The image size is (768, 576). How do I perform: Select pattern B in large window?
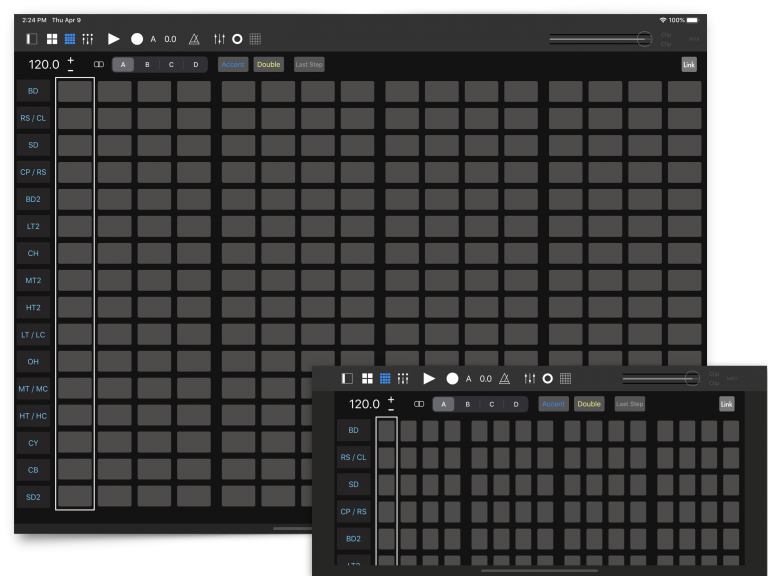tap(147, 65)
